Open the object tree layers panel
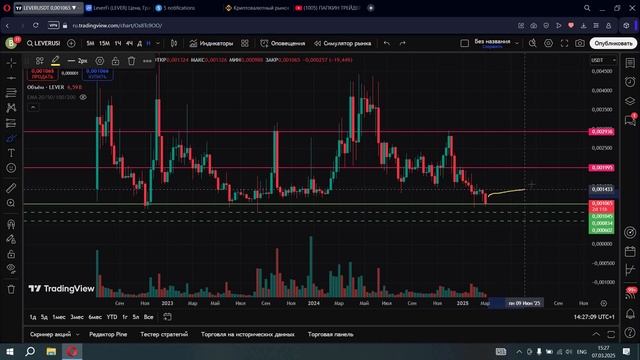The height and width of the screenshot is (360, 640). point(630,101)
